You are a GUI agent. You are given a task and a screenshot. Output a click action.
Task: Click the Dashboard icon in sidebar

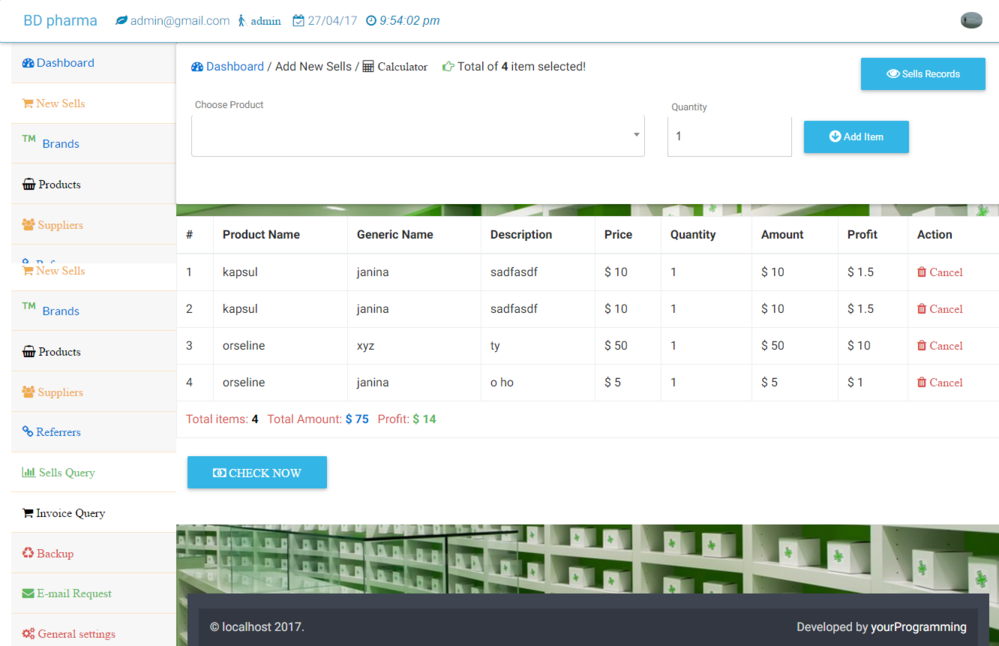pyautogui.click(x=28, y=63)
